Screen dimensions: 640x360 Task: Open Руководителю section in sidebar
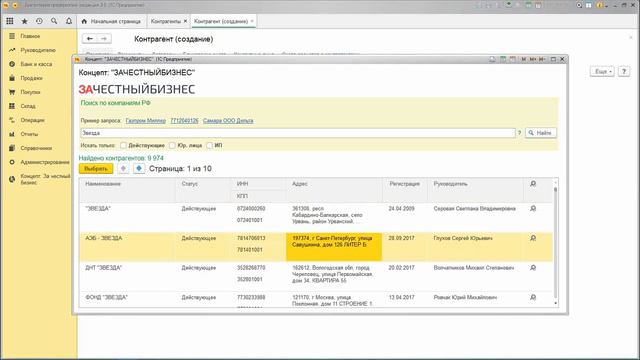coord(38,50)
